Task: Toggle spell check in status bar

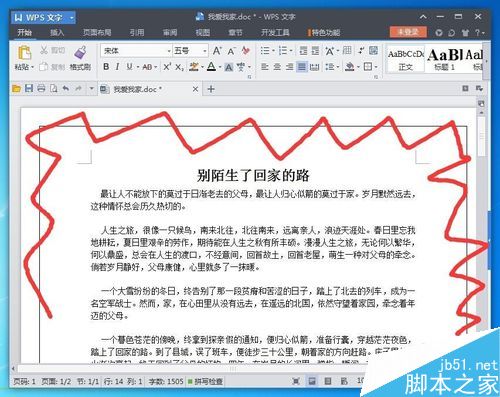Action: tap(205, 381)
